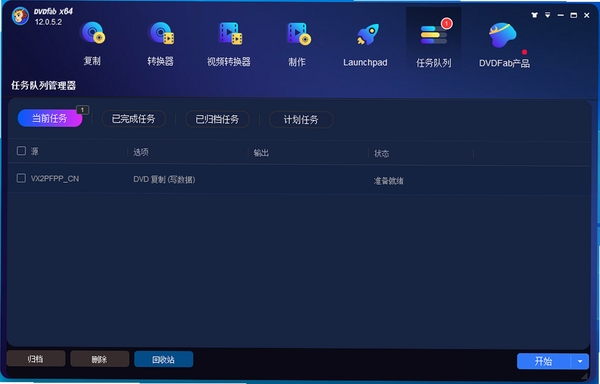
Task: Switch to the 计划任务 tab
Action: coord(301,120)
